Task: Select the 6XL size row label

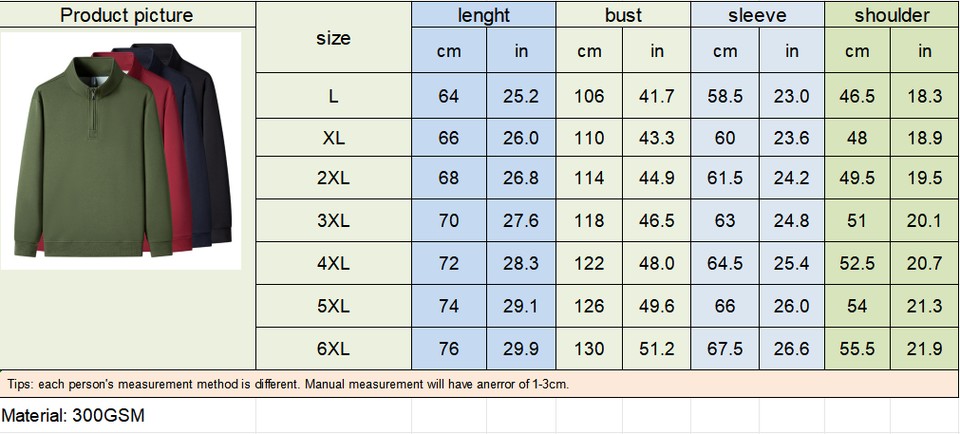Action: (x=333, y=349)
